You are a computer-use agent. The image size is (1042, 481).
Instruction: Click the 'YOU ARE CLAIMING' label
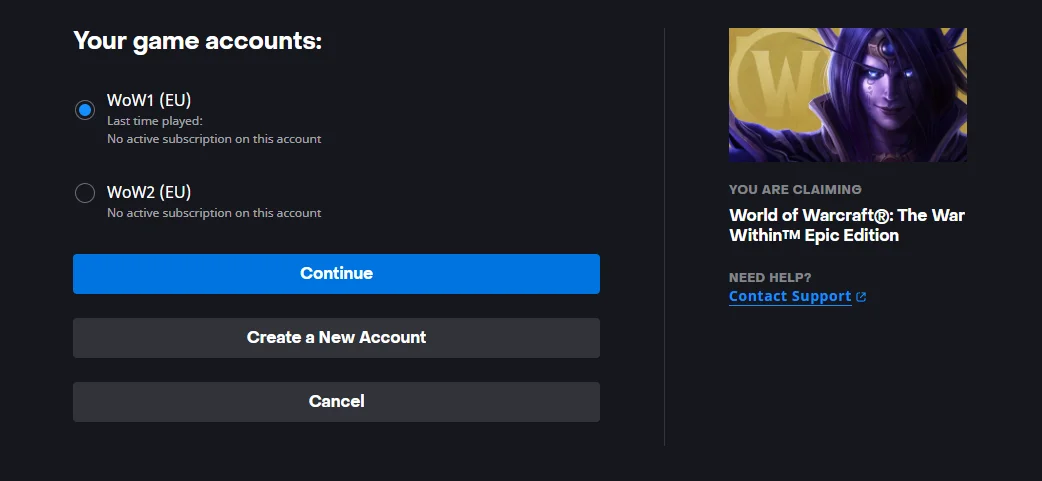coord(795,189)
